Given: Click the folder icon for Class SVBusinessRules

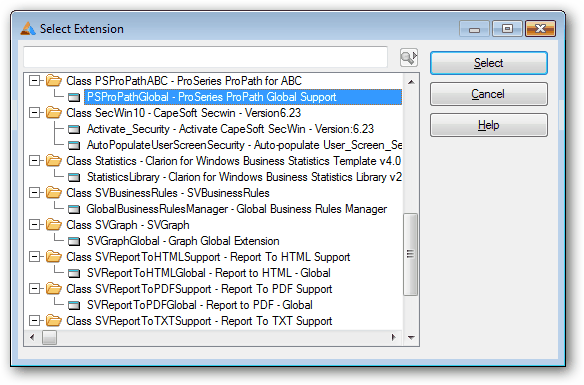Looking at the screenshot, I should pos(54,192).
